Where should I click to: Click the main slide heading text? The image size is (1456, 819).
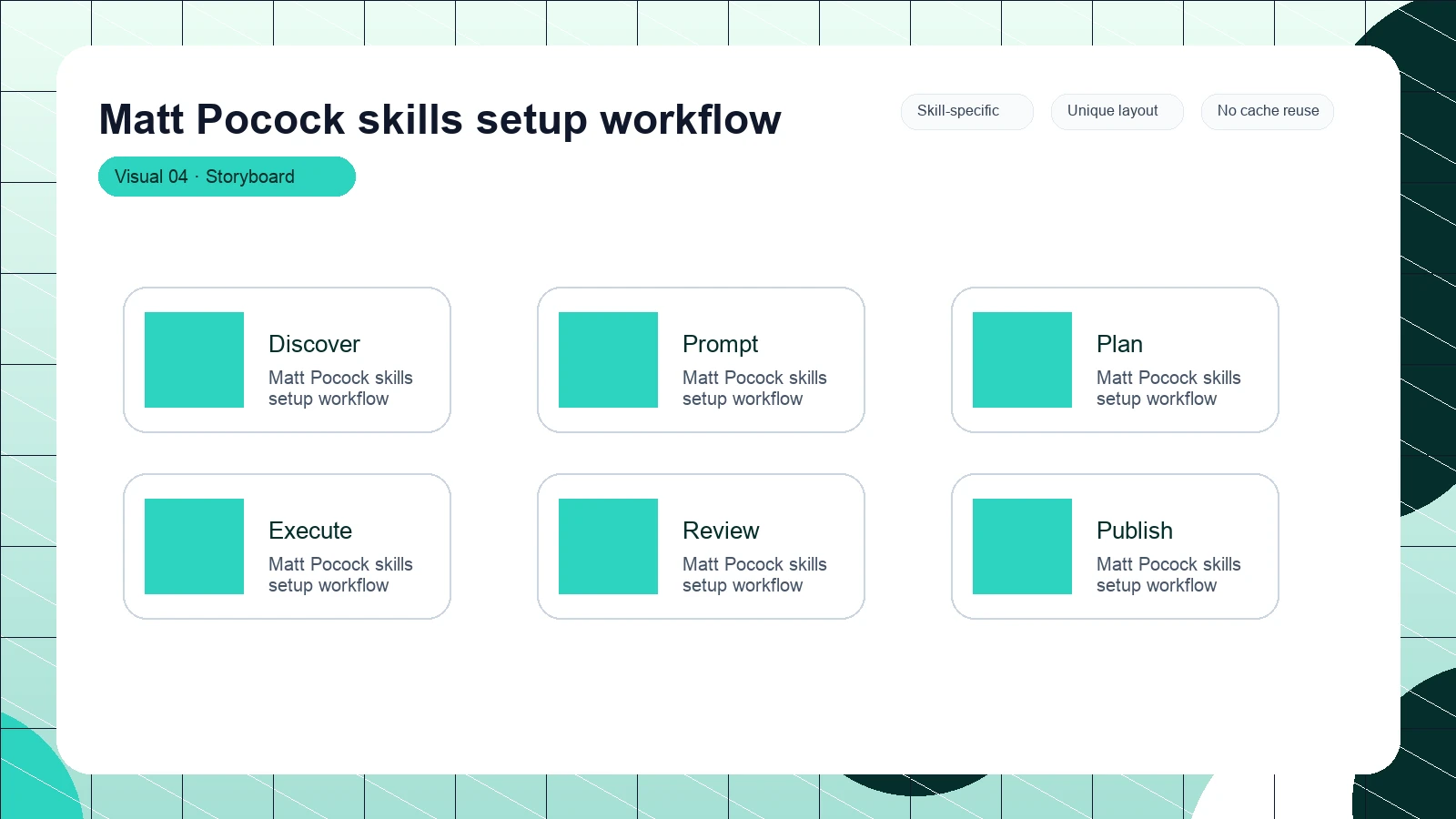pos(440,119)
